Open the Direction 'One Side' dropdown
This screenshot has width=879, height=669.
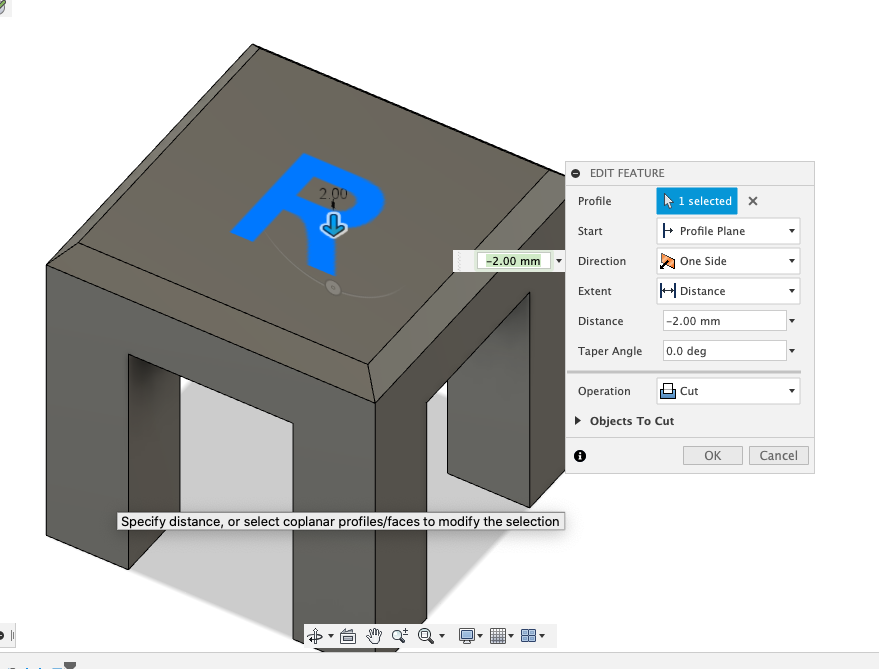tap(728, 261)
